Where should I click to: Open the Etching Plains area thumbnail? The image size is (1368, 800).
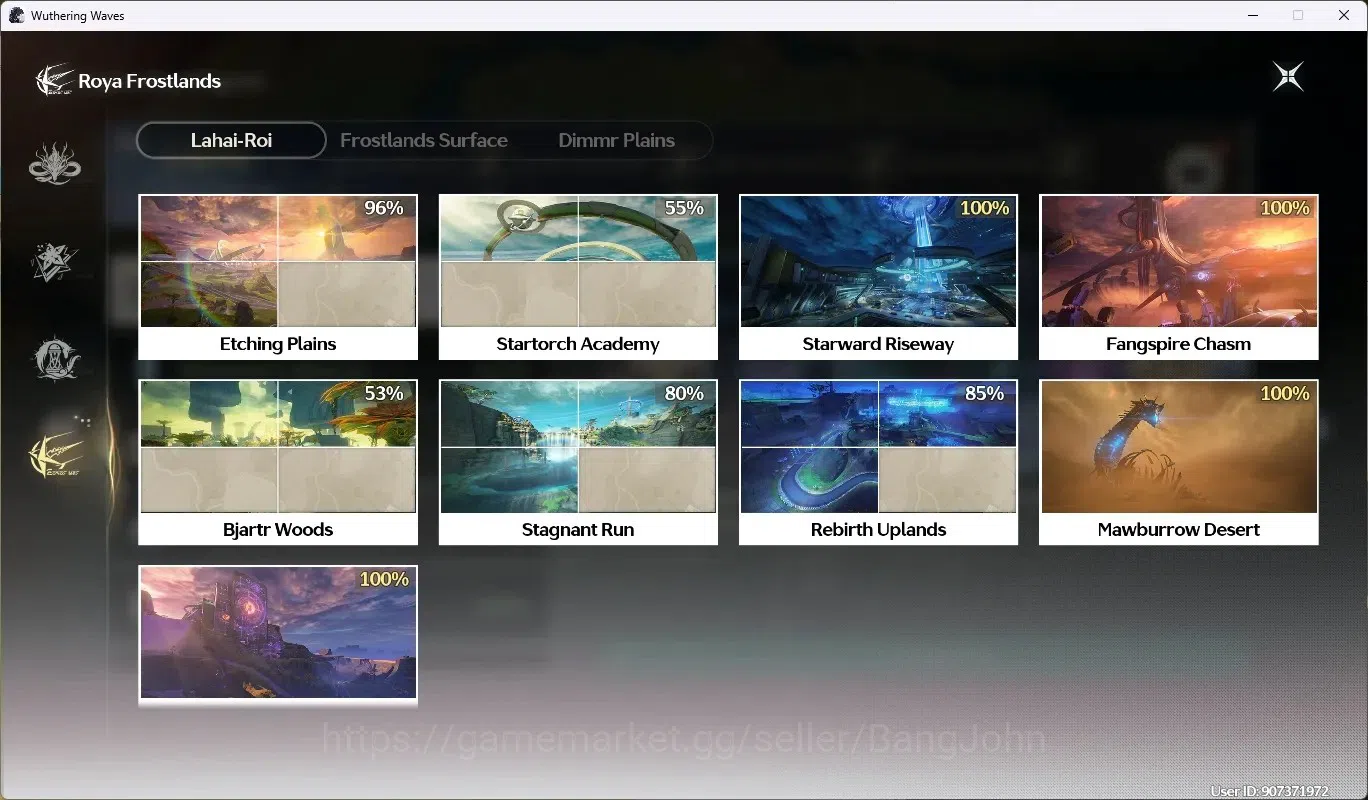pos(278,261)
